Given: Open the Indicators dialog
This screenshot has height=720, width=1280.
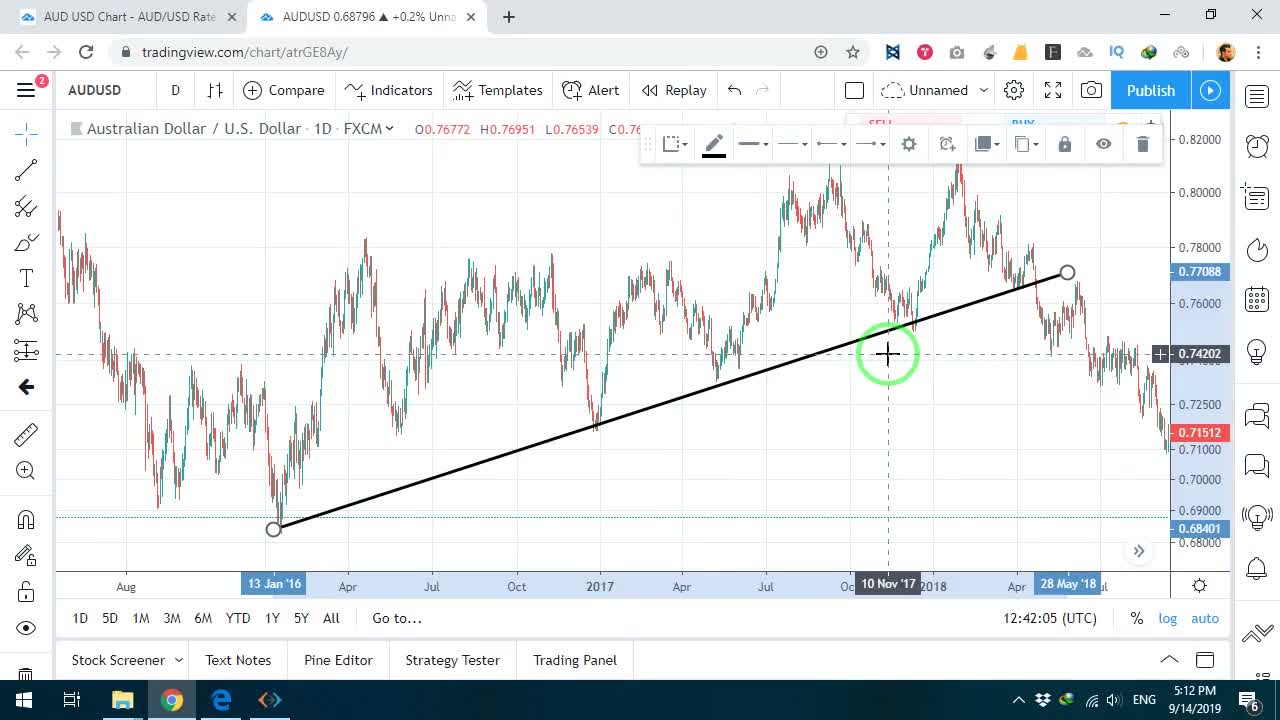Looking at the screenshot, I should coord(388,90).
